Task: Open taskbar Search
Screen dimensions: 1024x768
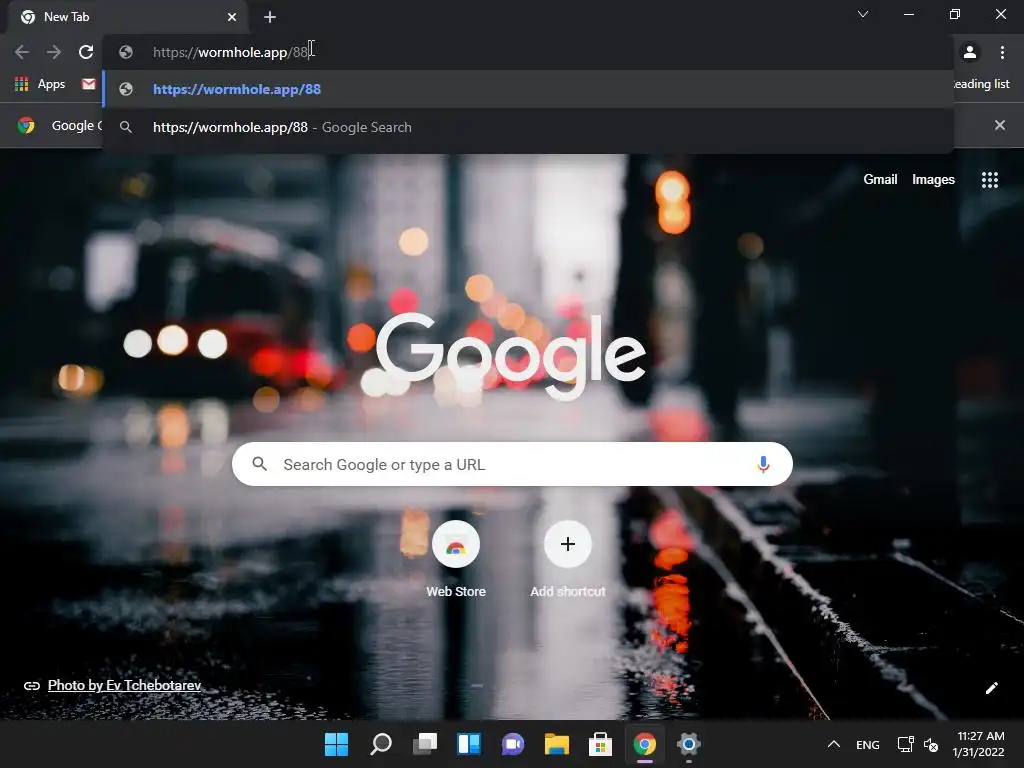Action: coord(381,744)
